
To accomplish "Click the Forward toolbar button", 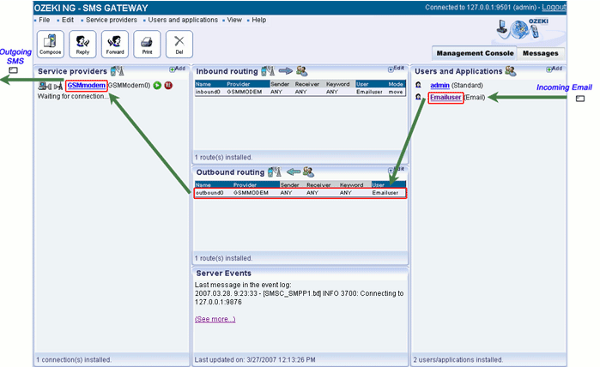I will [x=114, y=44].
